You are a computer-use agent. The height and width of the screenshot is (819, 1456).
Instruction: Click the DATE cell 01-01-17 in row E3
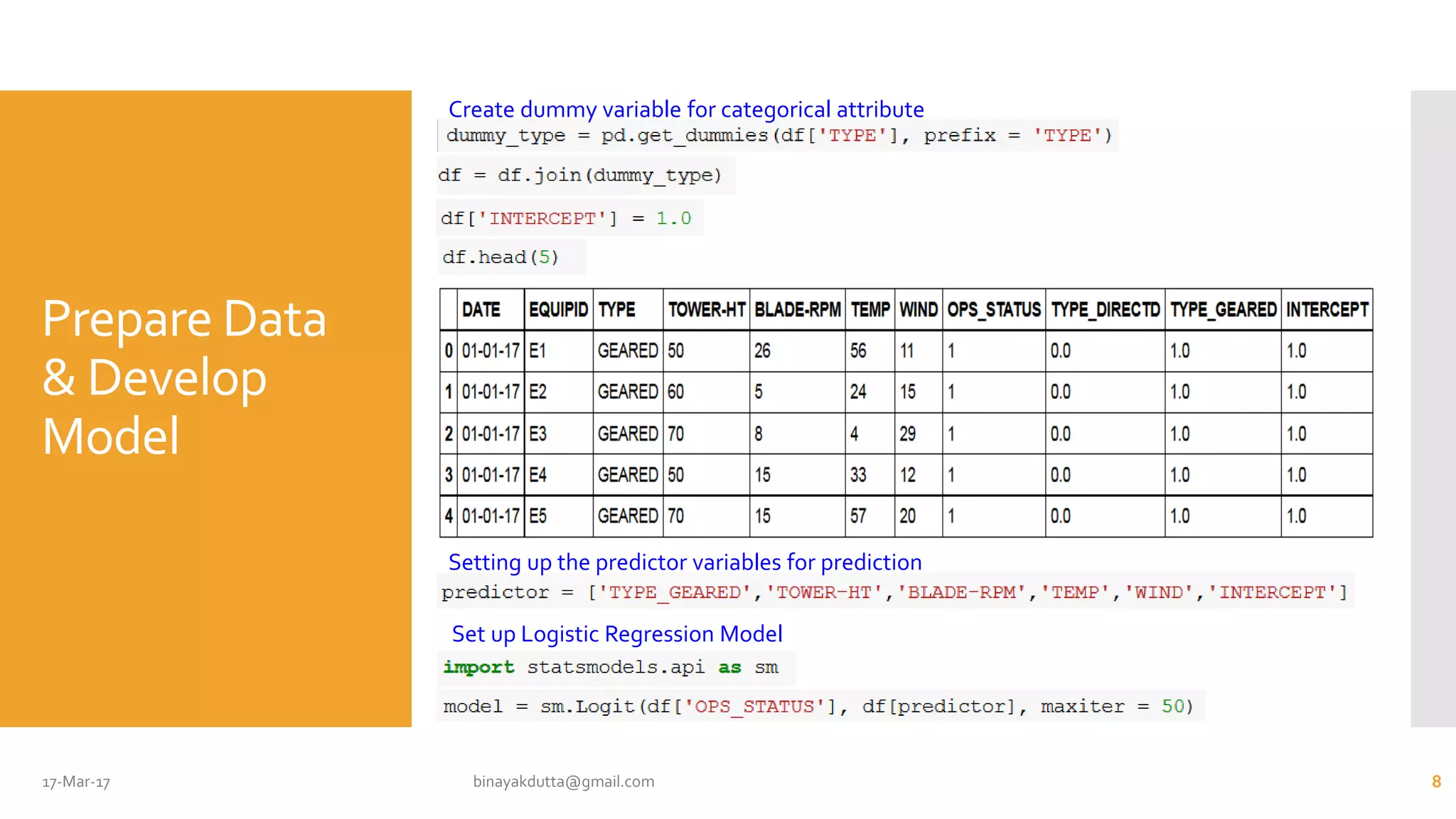coord(490,434)
